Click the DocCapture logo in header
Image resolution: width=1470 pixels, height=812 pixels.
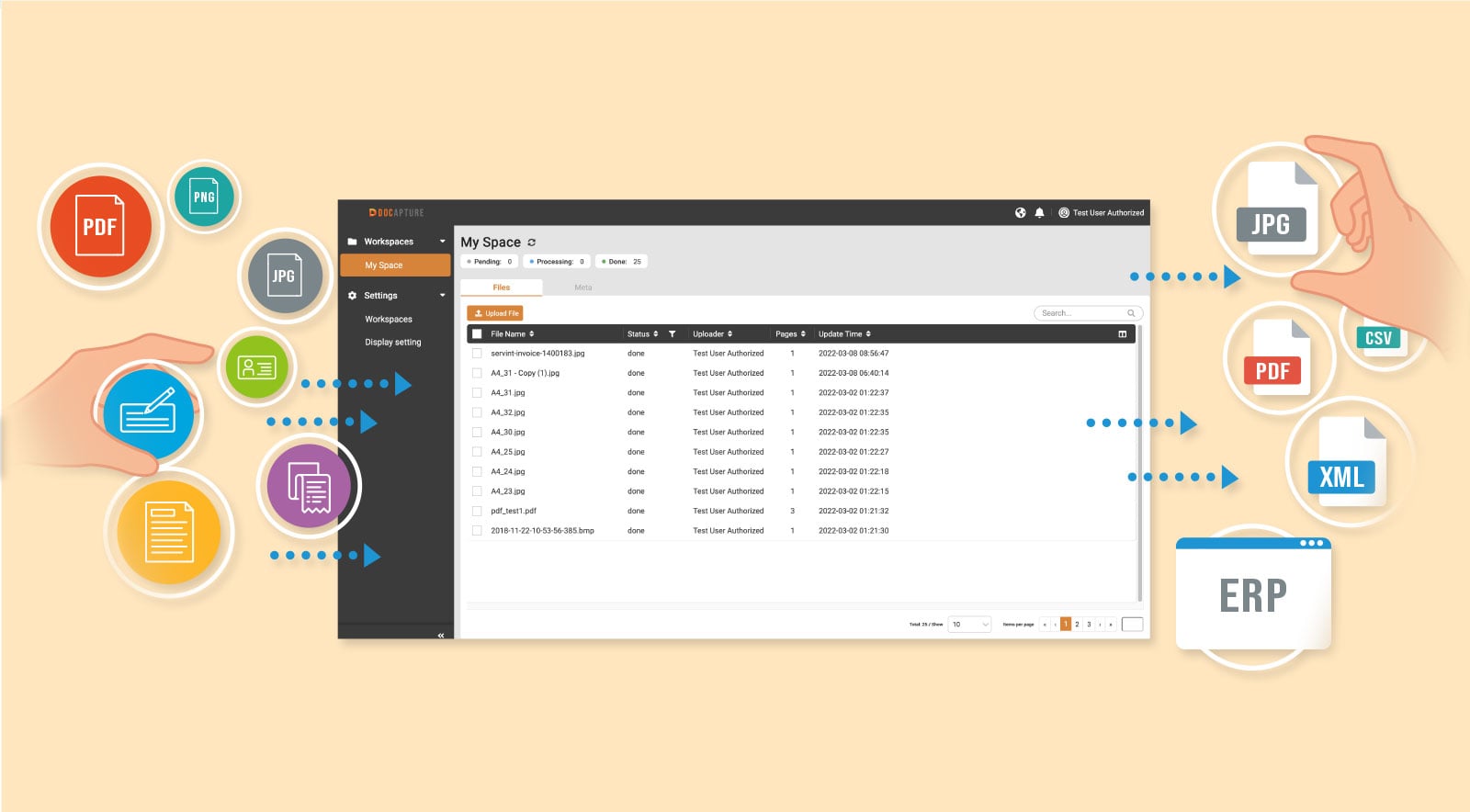point(397,212)
